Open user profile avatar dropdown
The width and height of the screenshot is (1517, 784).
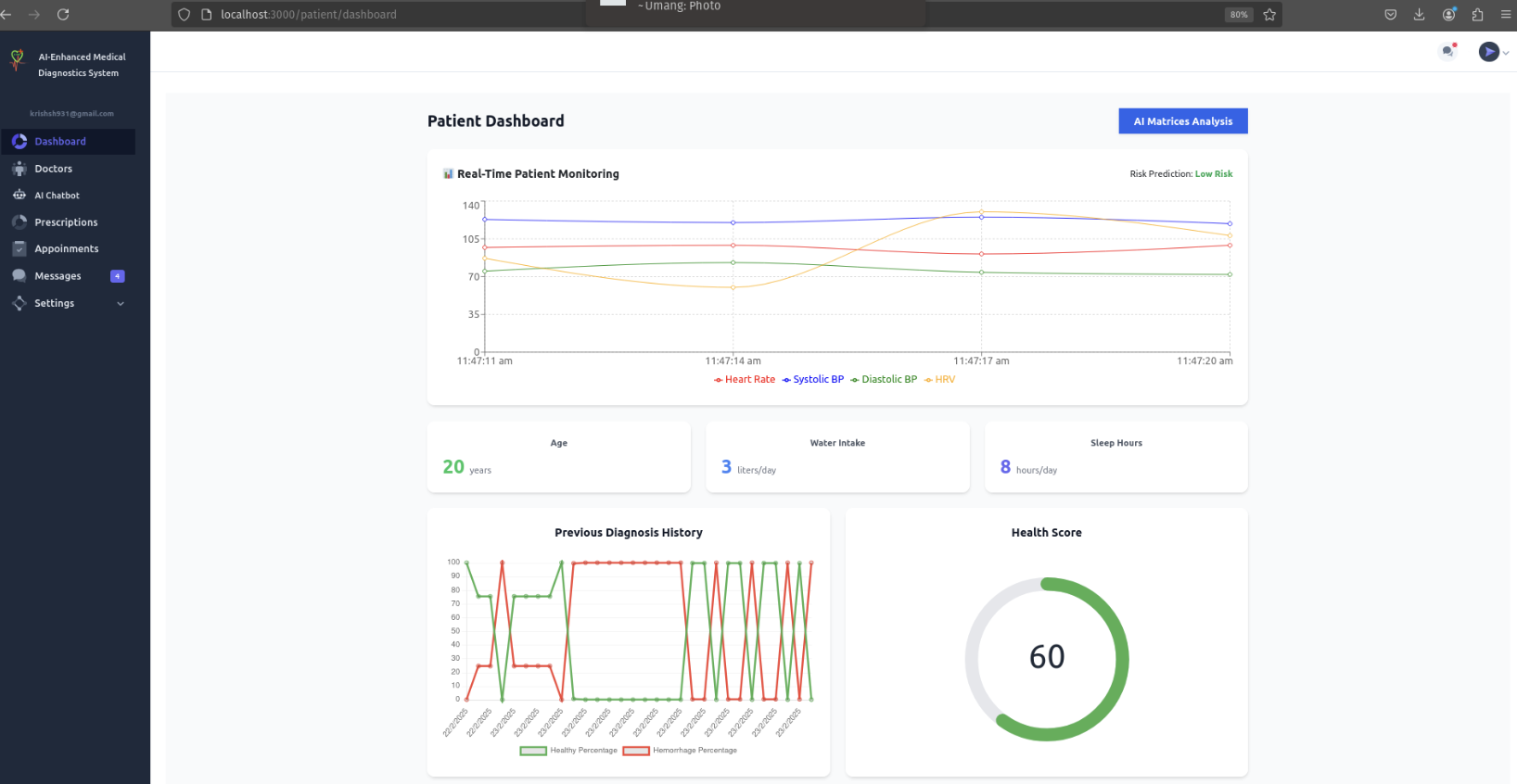tap(1492, 52)
